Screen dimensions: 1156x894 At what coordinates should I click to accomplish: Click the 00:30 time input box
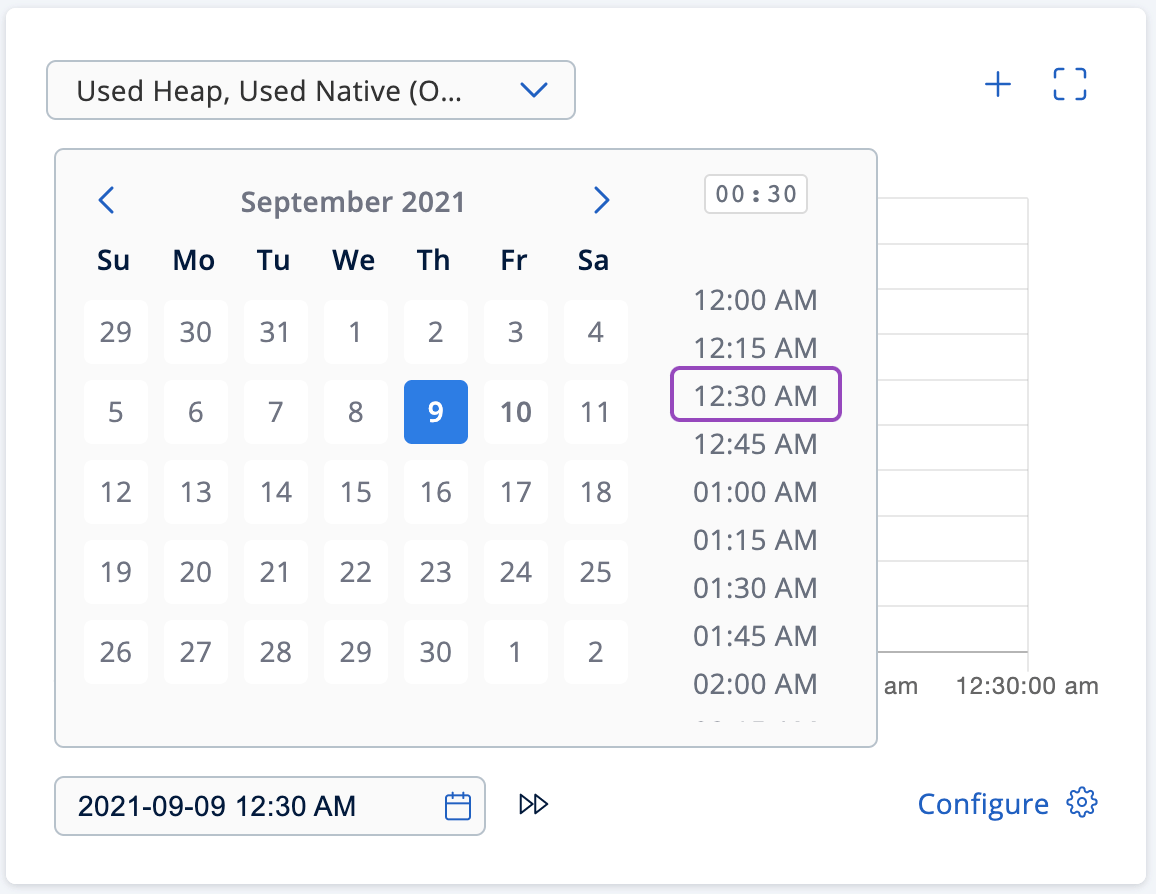[x=756, y=195]
